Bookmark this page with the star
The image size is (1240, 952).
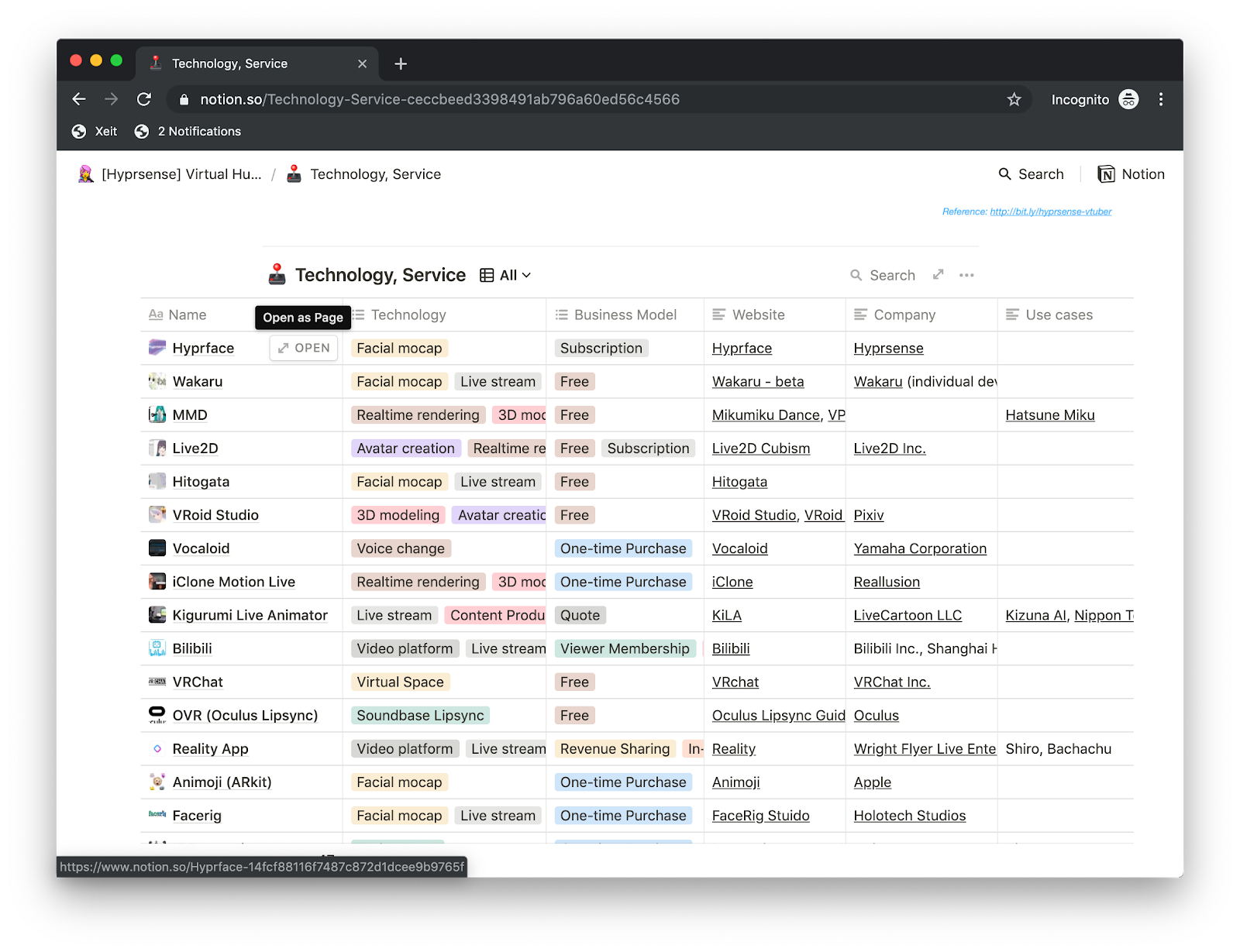(1014, 99)
